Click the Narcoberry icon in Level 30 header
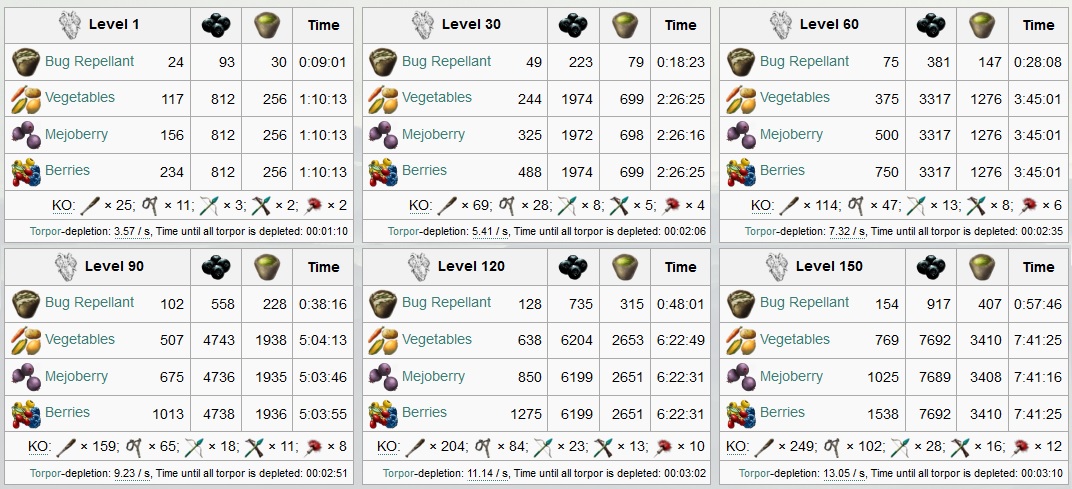The width and height of the screenshot is (1072, 489). tap(573, 25)
